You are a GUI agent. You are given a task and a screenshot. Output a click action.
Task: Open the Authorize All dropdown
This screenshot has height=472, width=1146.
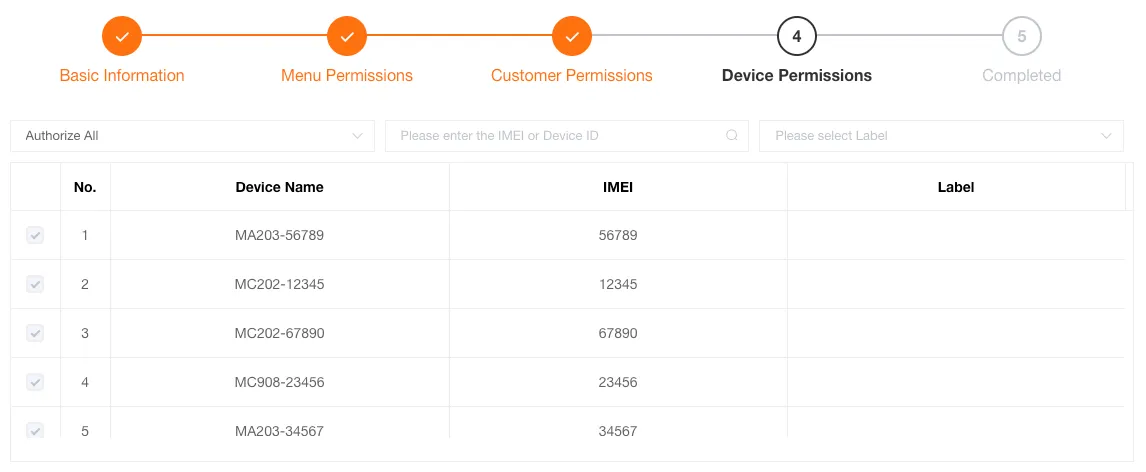tap(192, 136)
